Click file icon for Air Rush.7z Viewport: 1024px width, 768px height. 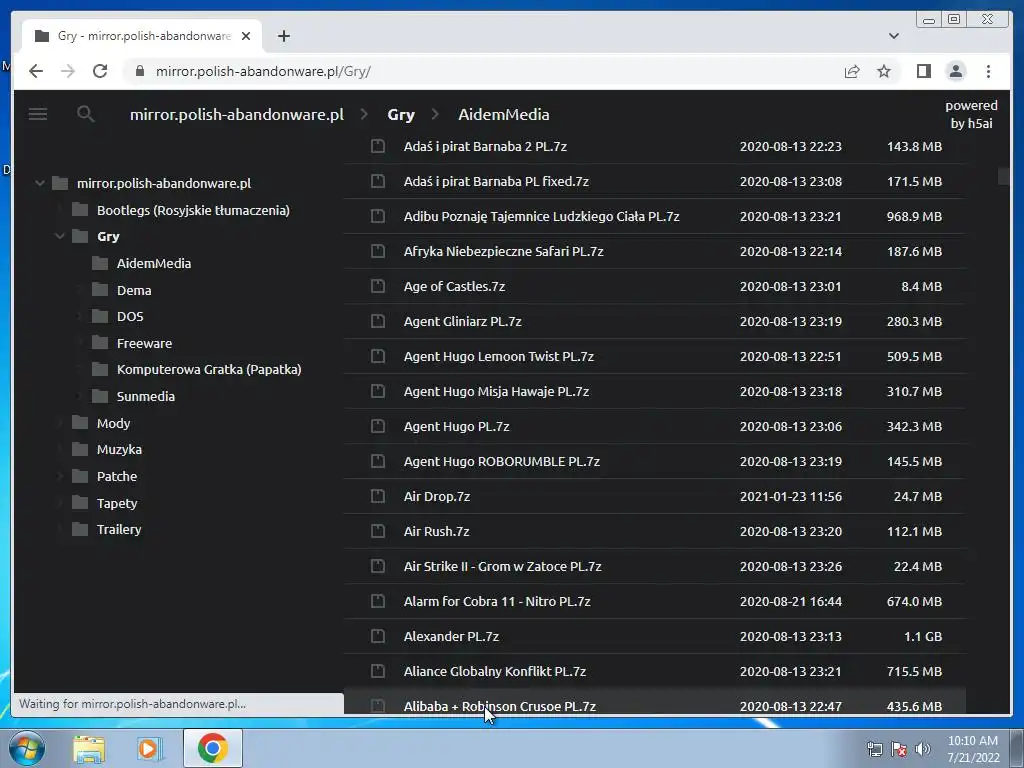[x=377, y=531]
